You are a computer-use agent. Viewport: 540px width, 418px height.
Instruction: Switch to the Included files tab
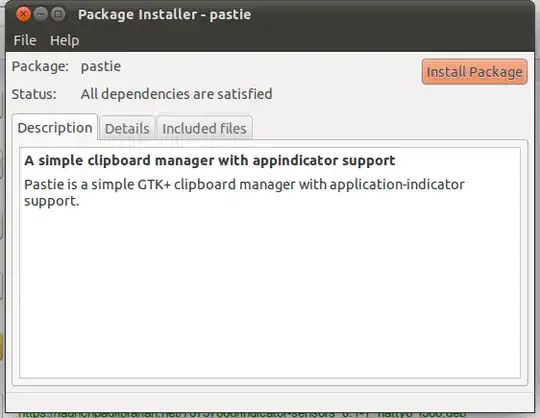pos(204,128)
